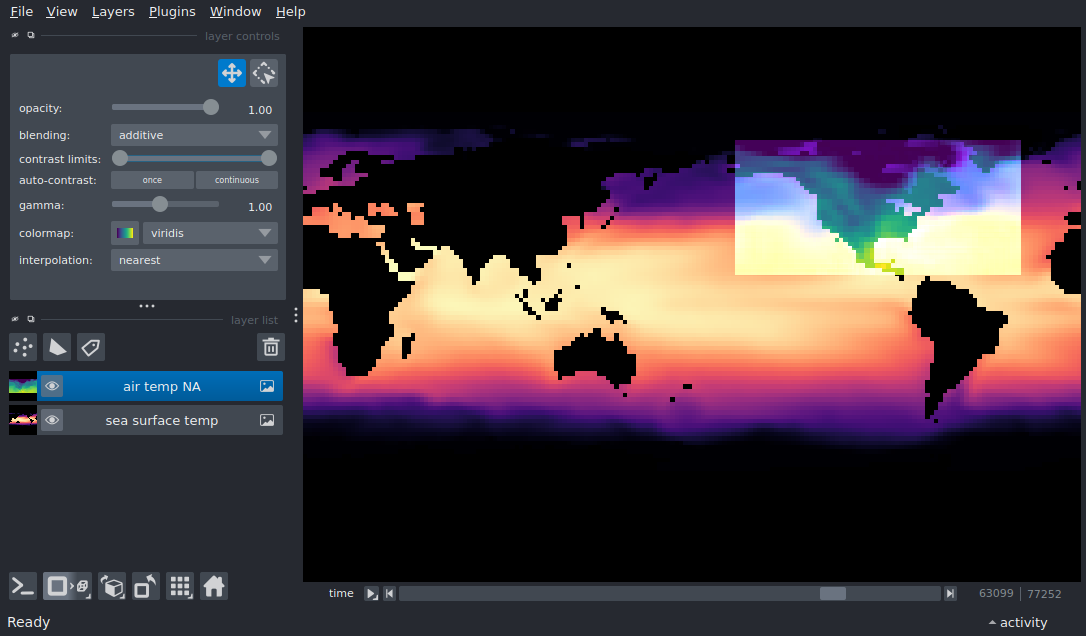Enable continuous auto-contrast
The image size is (1086, 636).
(237, 180)
